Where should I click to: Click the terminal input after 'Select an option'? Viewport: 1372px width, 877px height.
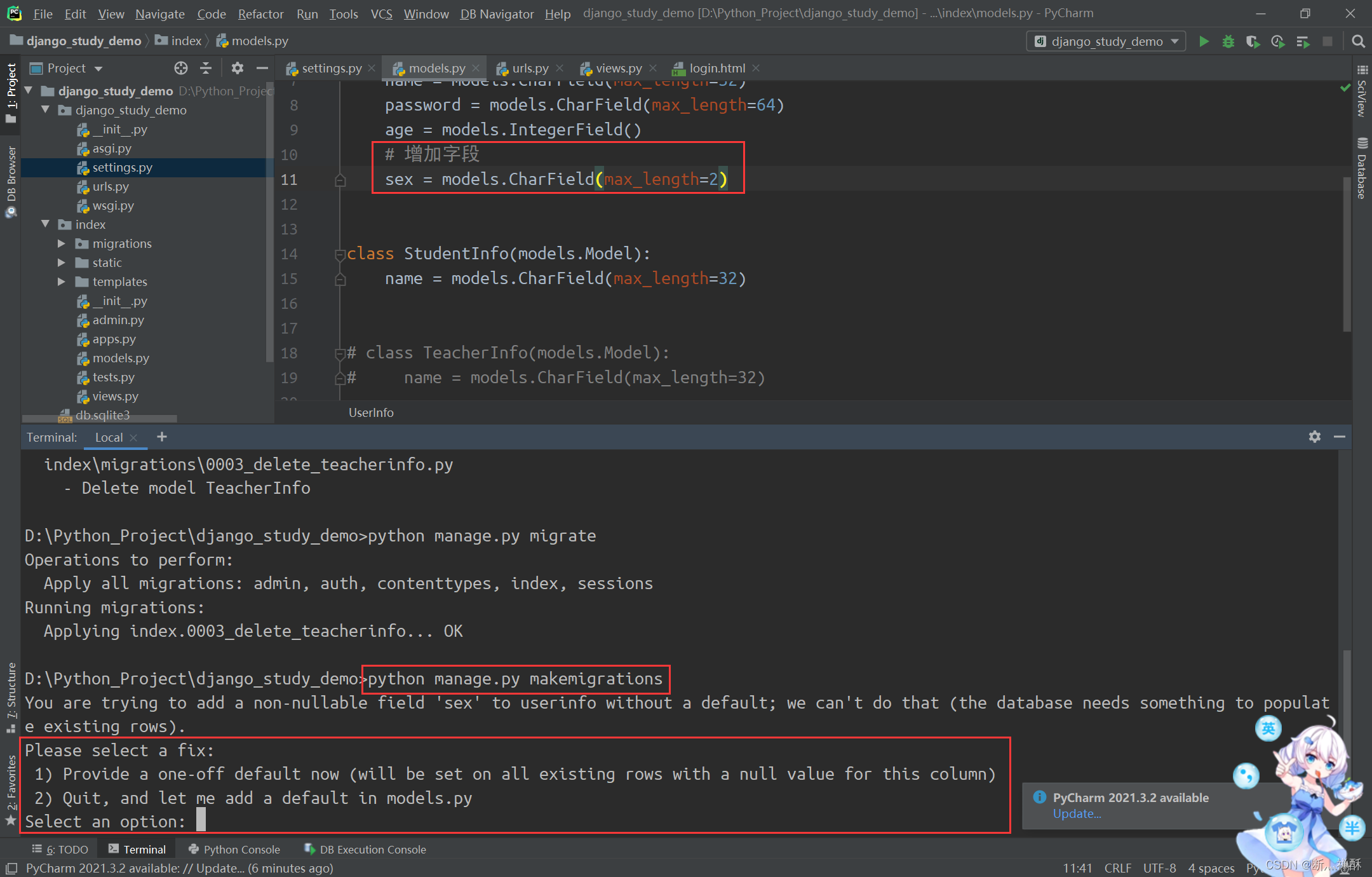[x=201, y=821]
